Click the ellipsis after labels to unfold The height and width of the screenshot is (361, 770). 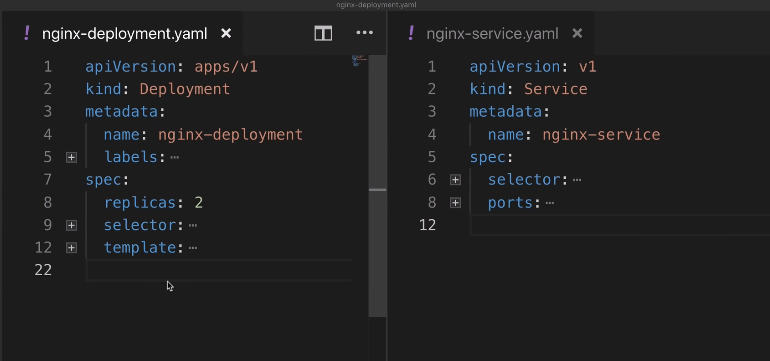(174, 157)
